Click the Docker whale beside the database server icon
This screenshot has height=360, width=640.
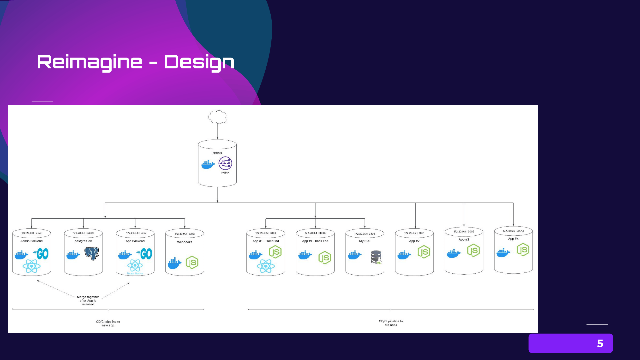point(354,255)
